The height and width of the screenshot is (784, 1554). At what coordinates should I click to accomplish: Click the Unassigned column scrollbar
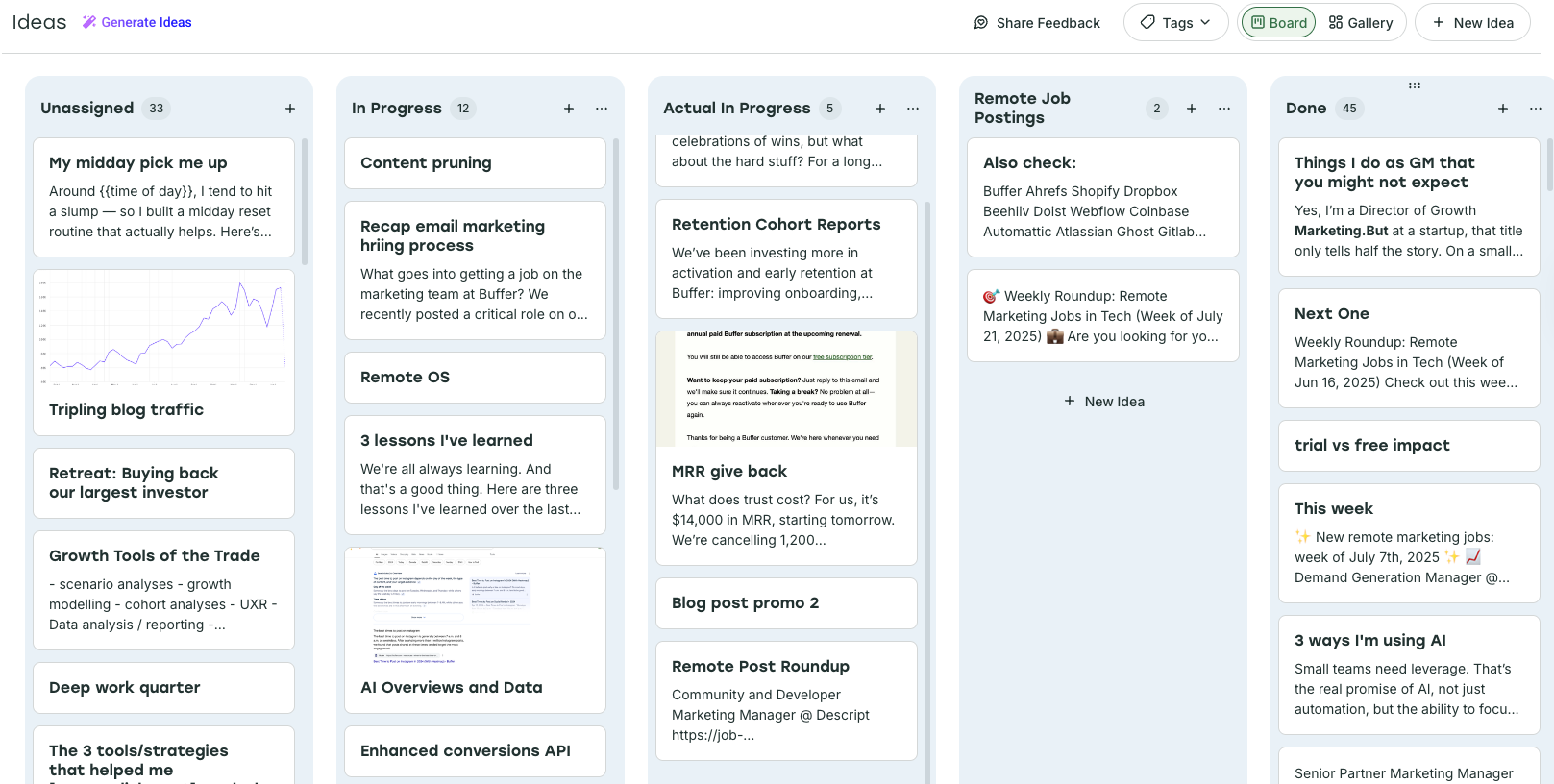305,202
